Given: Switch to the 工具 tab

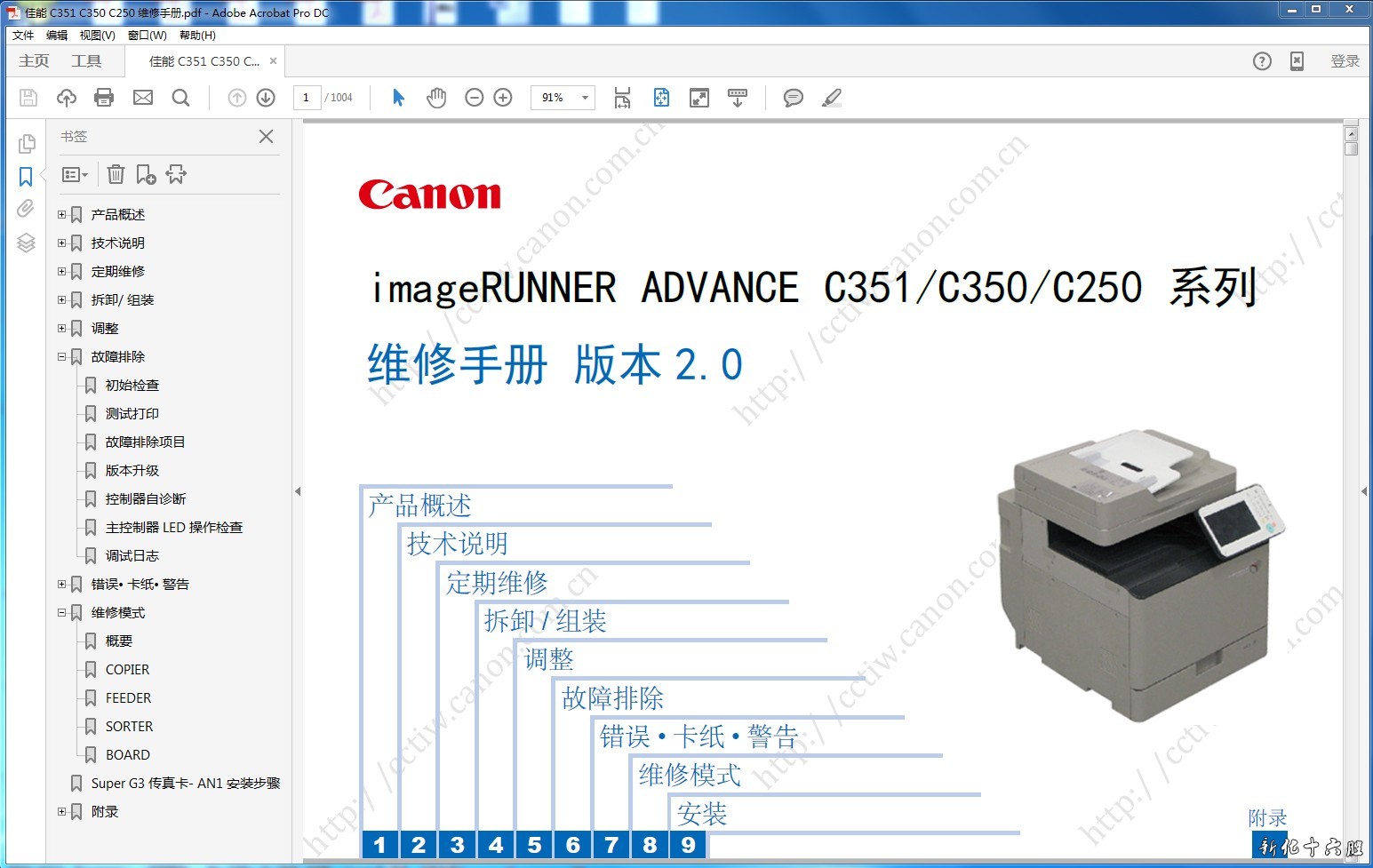Looking at the screenshot, I should tap(86, 61).
